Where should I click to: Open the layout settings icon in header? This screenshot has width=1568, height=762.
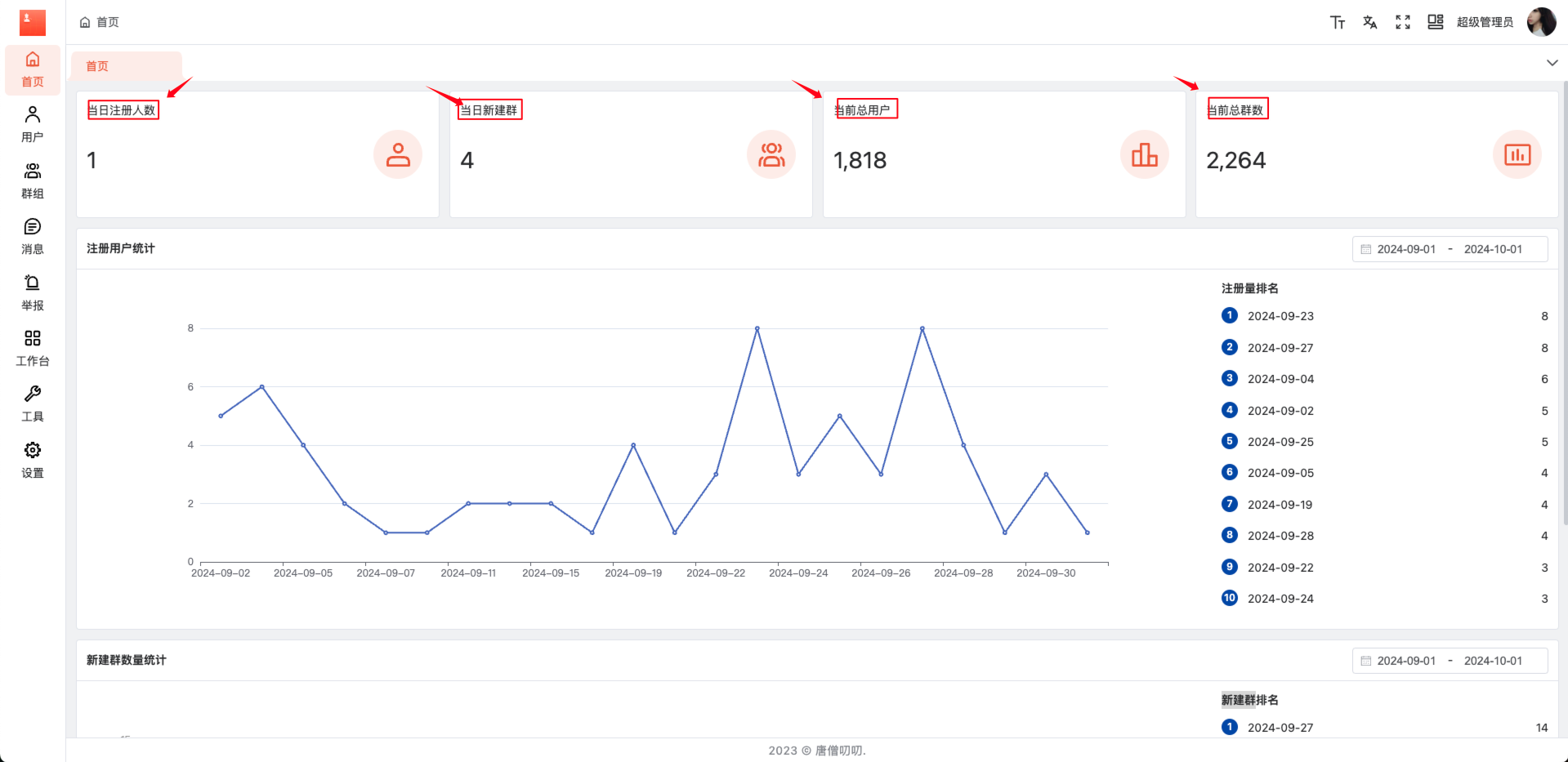(x=1435, y=22)
